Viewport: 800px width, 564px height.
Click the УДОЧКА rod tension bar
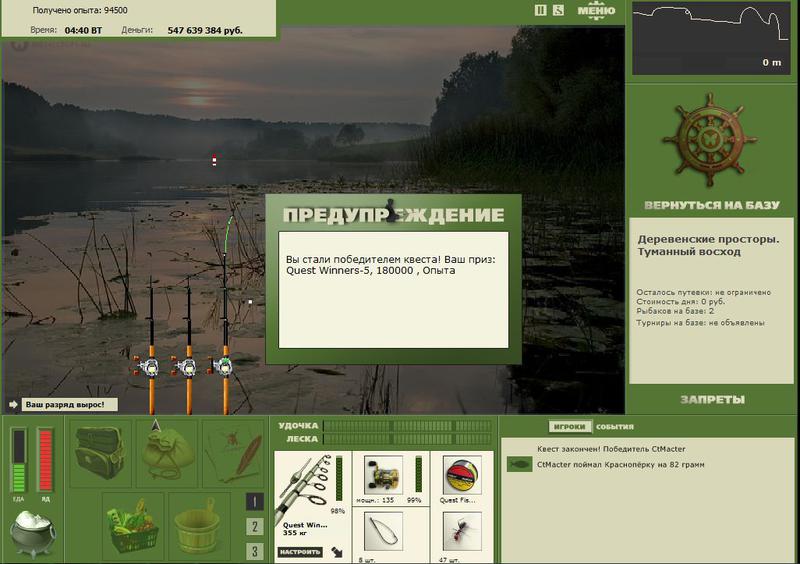tap(407, 426)
